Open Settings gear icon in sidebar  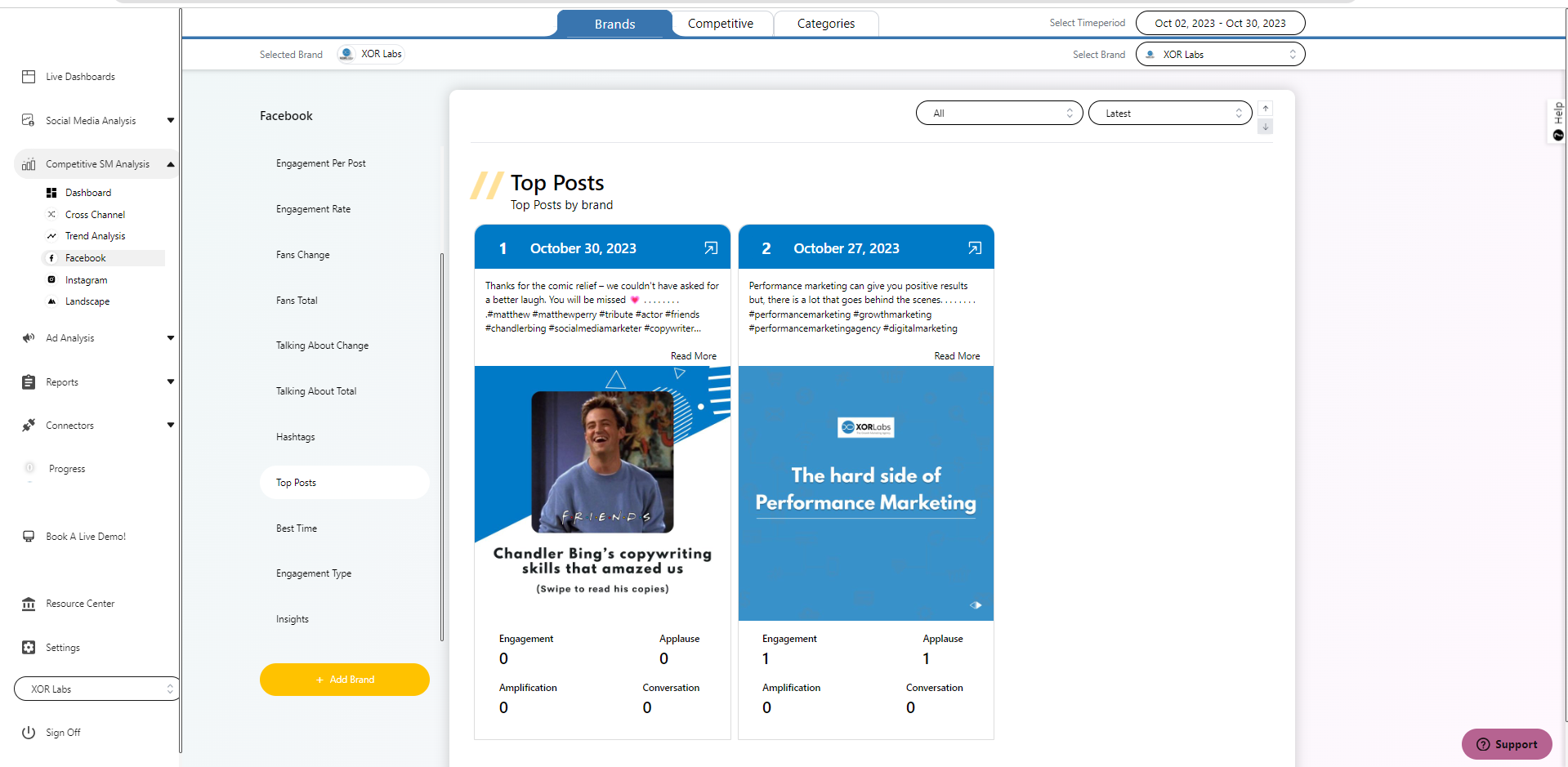tap(29, 648)
